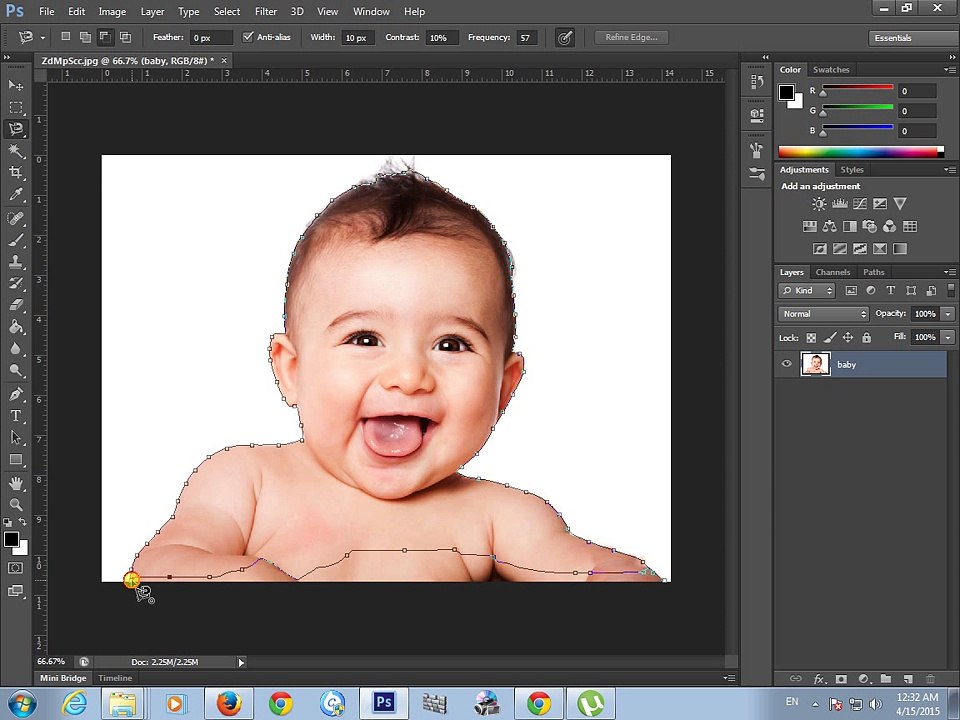Select the Pen tool
The height and width of the screenshot is (720, 960).
[x=16, y=394]
